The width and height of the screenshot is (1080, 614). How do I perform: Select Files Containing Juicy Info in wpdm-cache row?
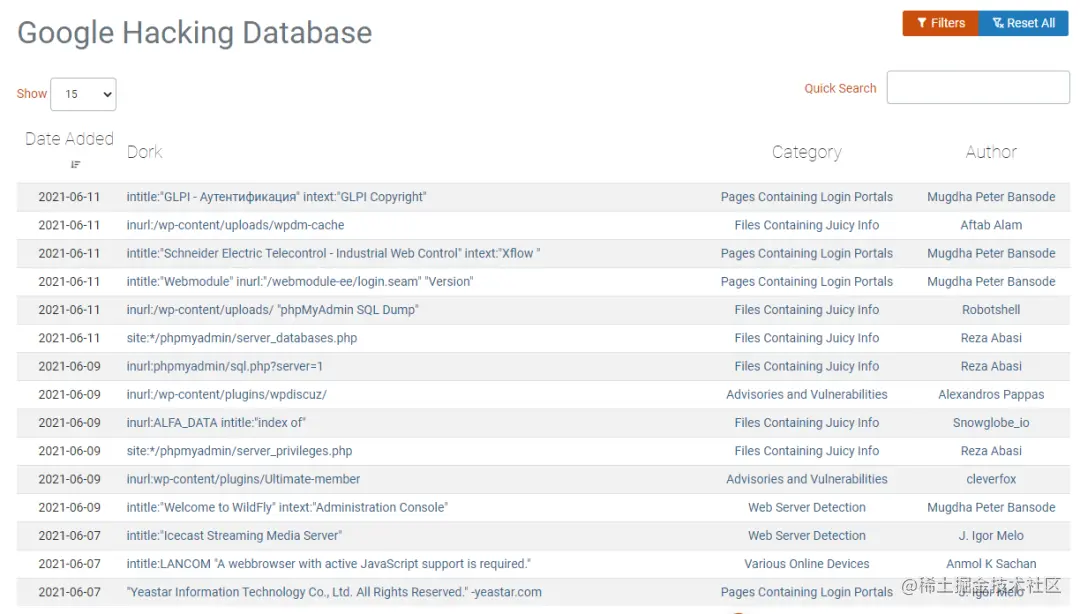click(x=807, y=225)
